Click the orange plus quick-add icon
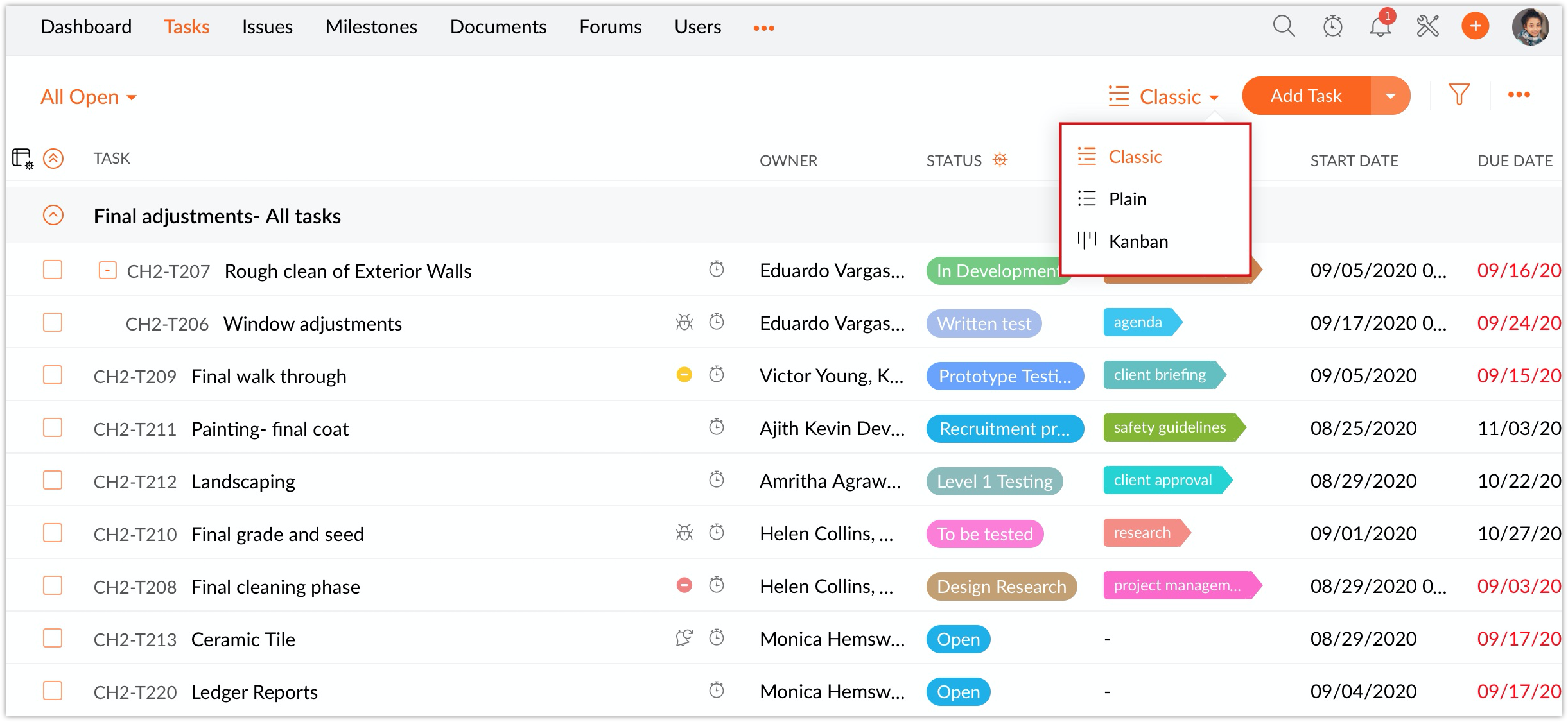 1475,26
